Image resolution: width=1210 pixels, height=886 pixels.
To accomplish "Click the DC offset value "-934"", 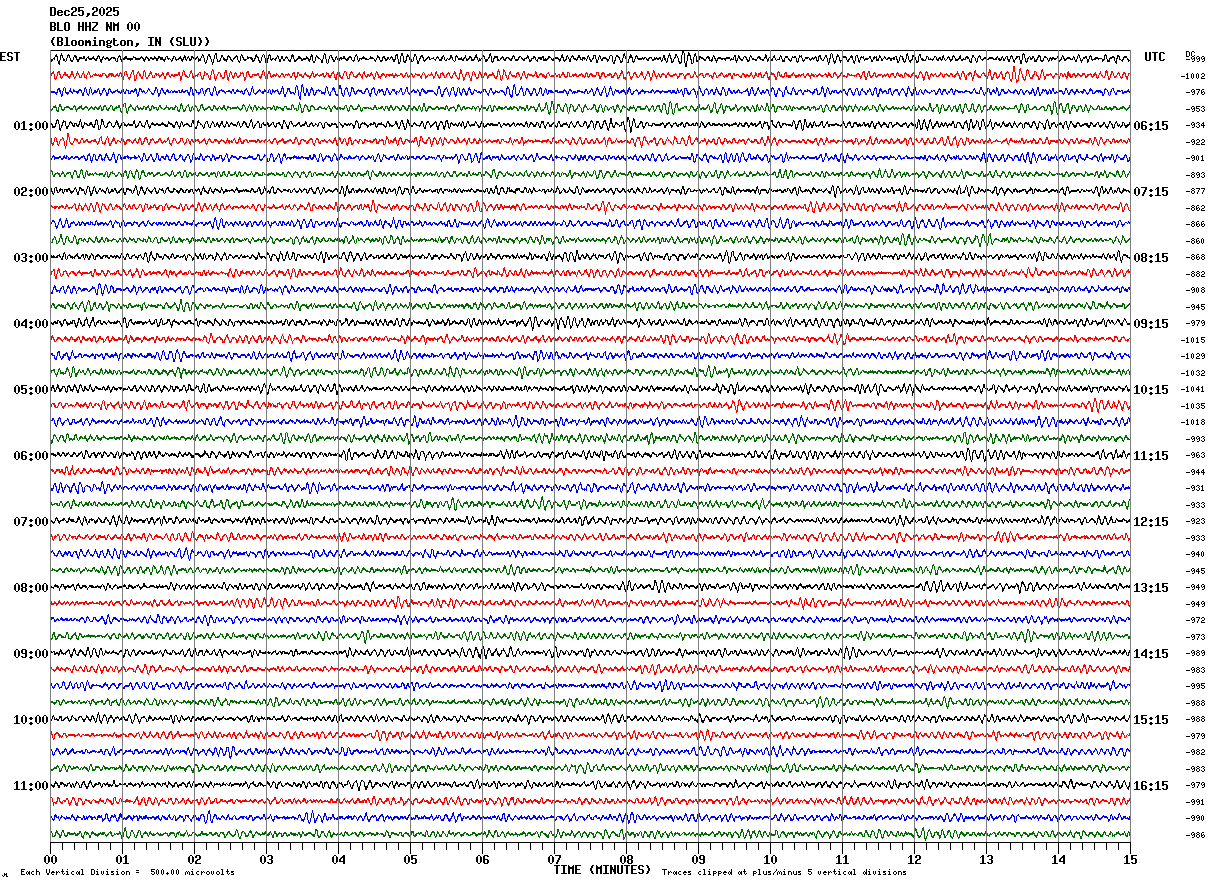I will 1195,125.
